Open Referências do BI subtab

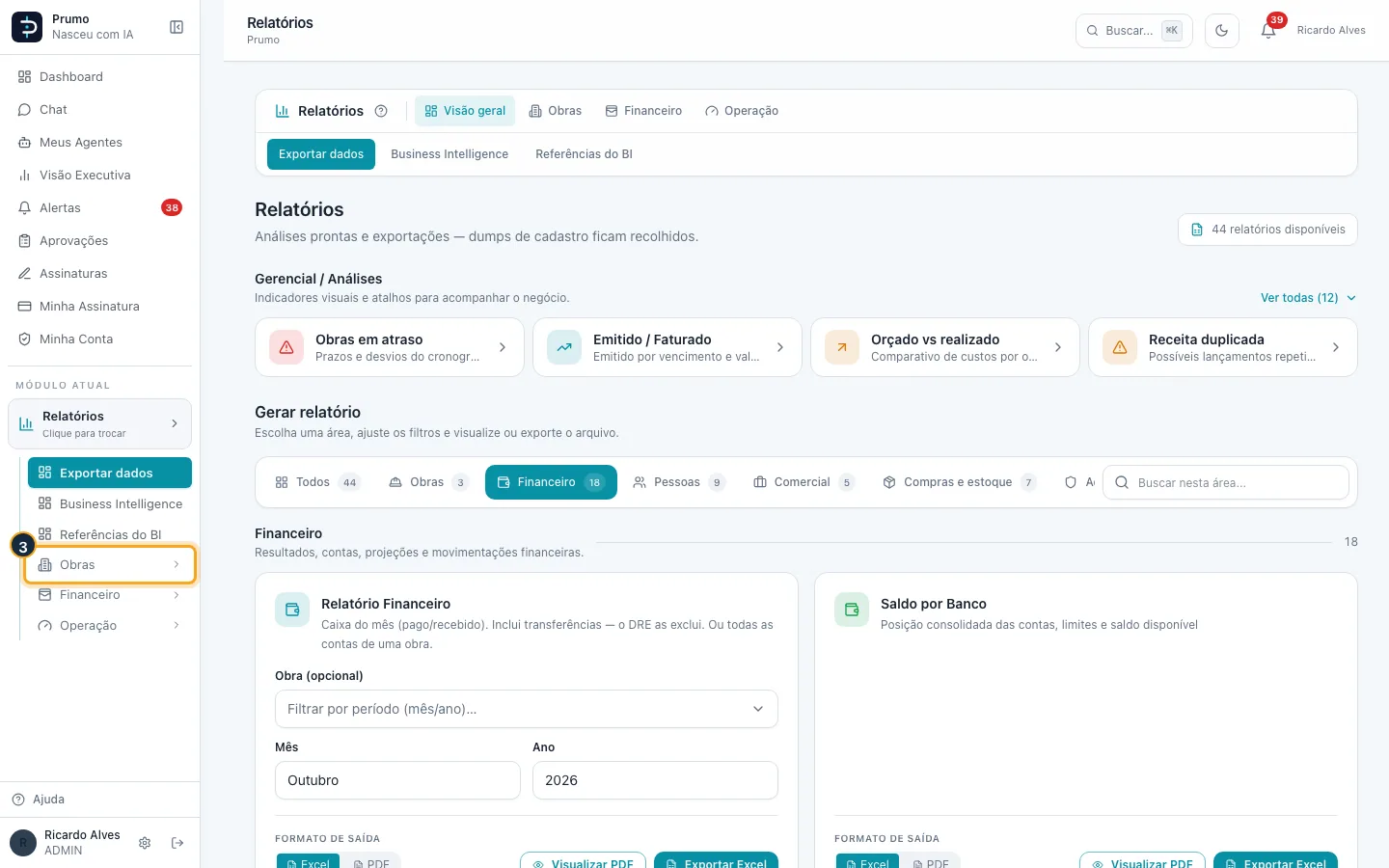584,154
